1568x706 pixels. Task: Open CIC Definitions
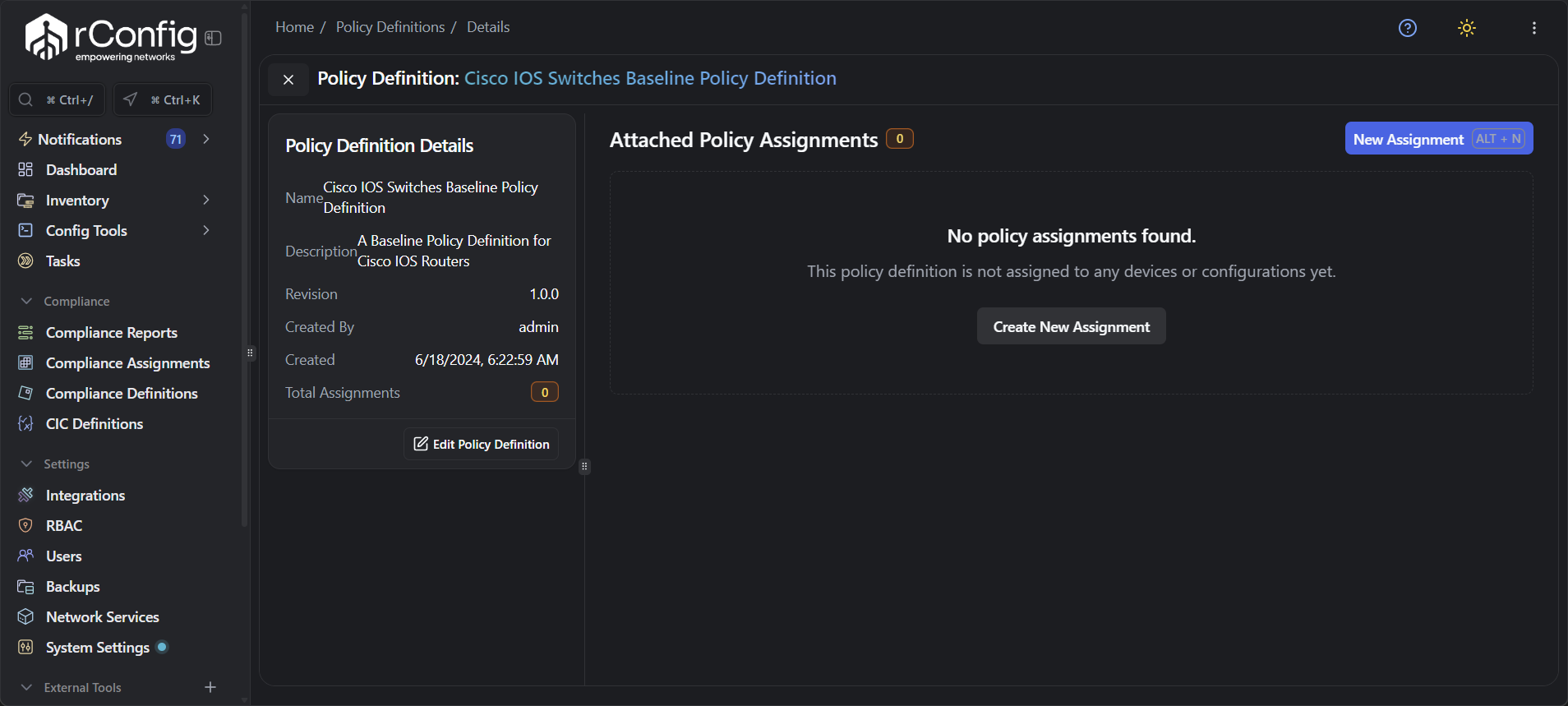(95, 423)
